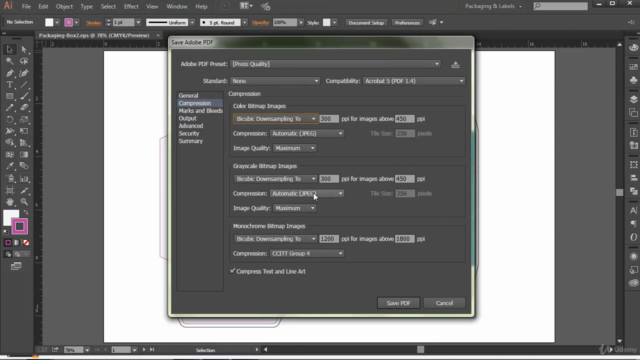Select the Zoom magnifier tool
The height and width of the screenshot is (360, 640).
pyautogui.click(x=24, y=202)
